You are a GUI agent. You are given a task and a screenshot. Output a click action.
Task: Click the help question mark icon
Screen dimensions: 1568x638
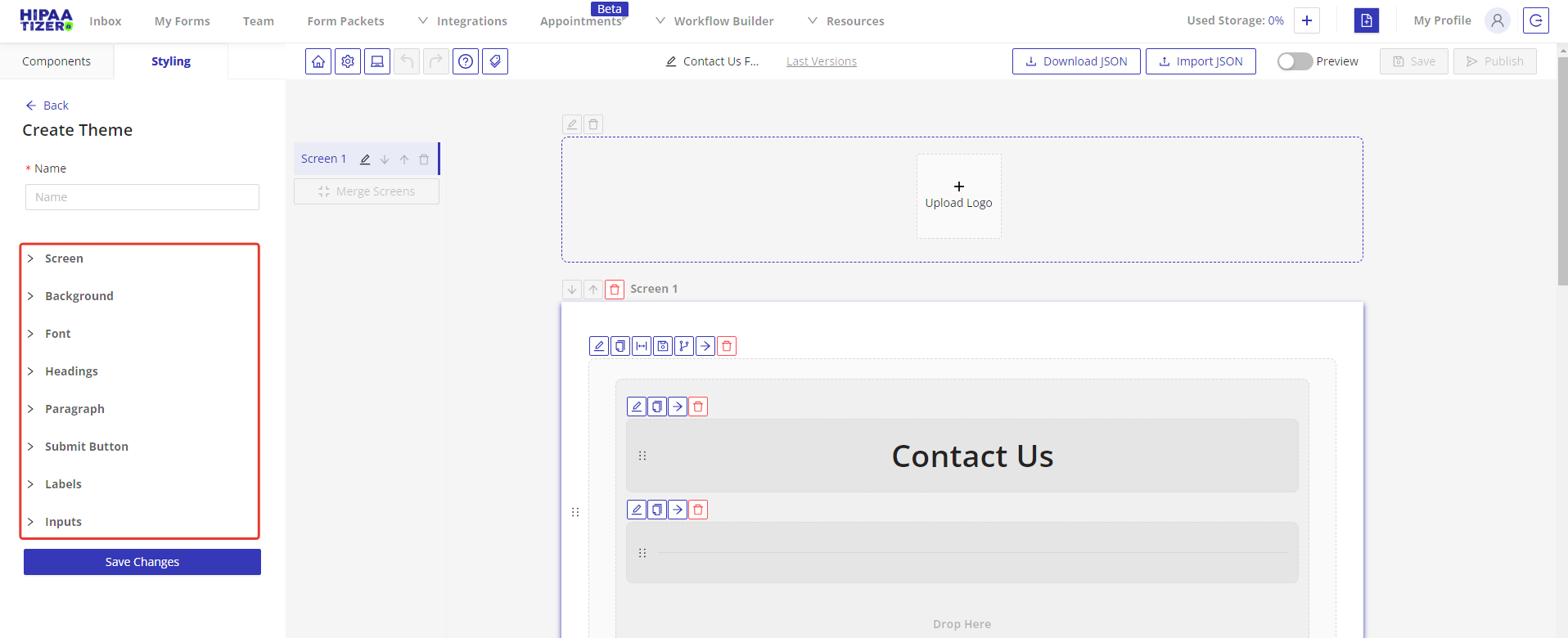pyautogui.click(x=466, y=61)
